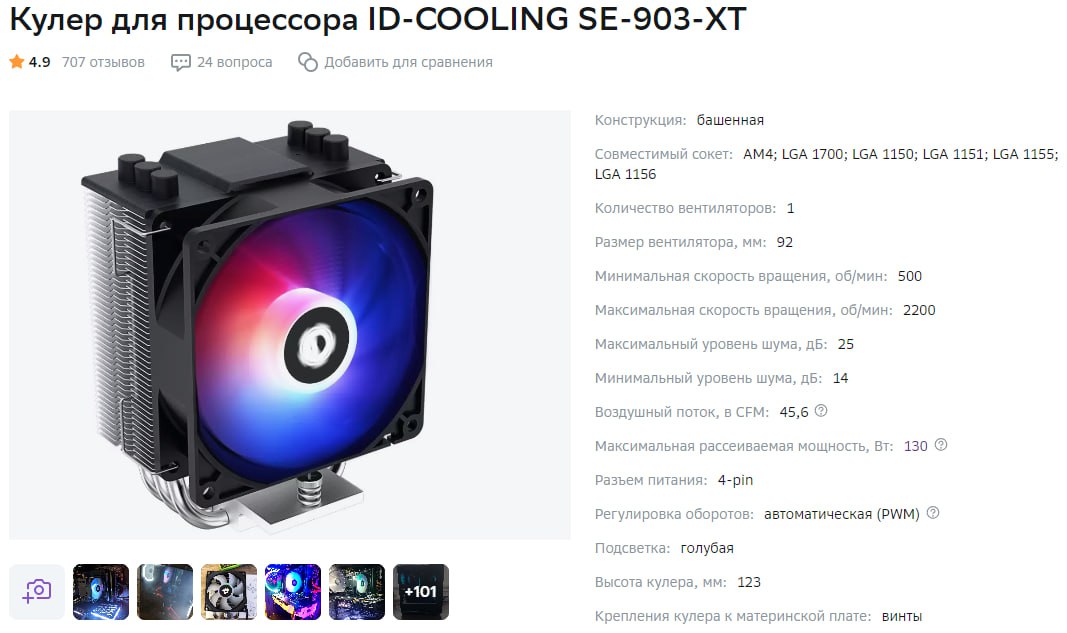Open the first customer photo thumbnail
Screen dimensions: 1067x633
coord(101,591)
